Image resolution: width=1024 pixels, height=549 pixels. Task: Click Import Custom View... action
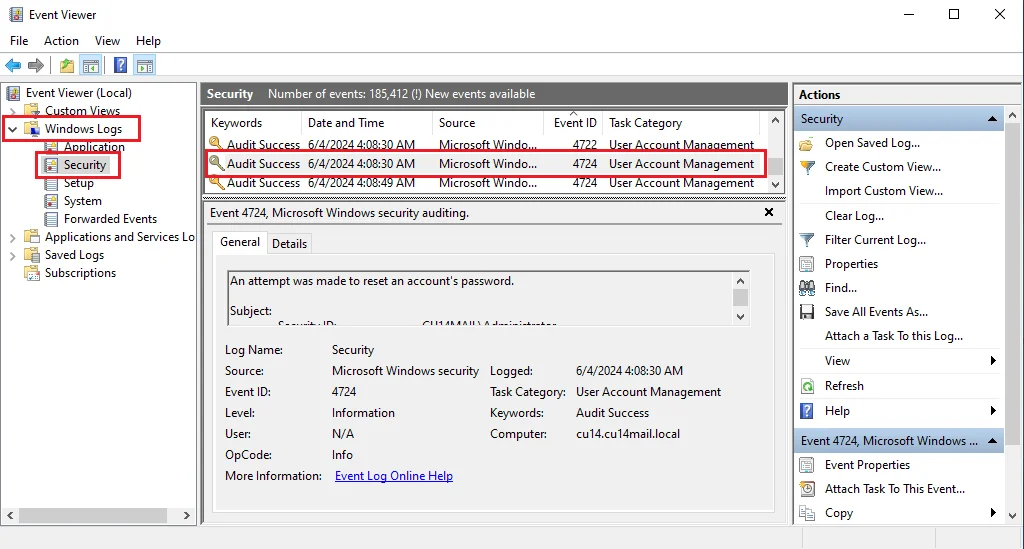[884, 191]
